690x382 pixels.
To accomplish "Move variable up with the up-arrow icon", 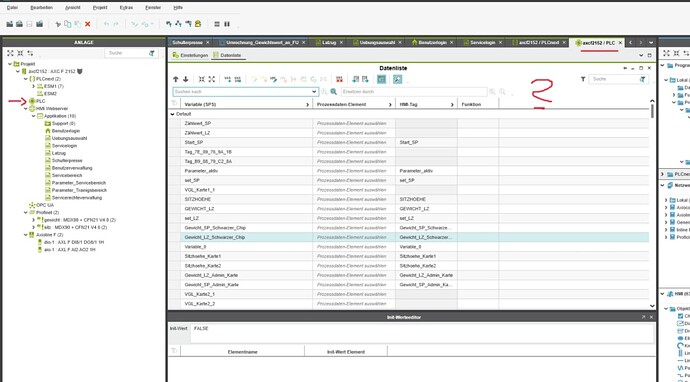I will pos(176,79).
